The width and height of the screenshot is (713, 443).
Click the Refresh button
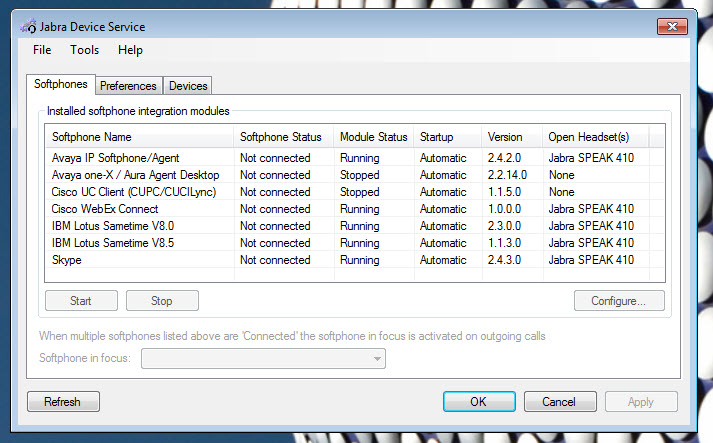pyautogui.click(x=63, y=402)
